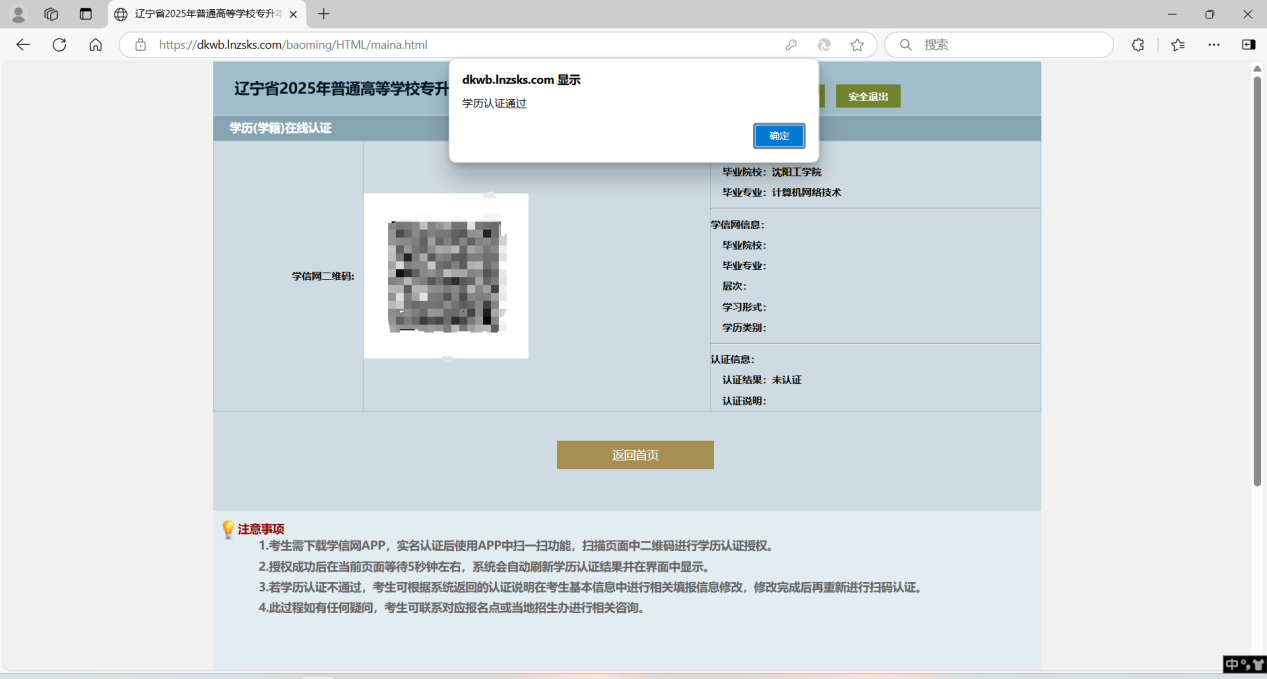Open a new browser tab
The width and height of the screenshot is (1267, 679).
coord(323,14)
